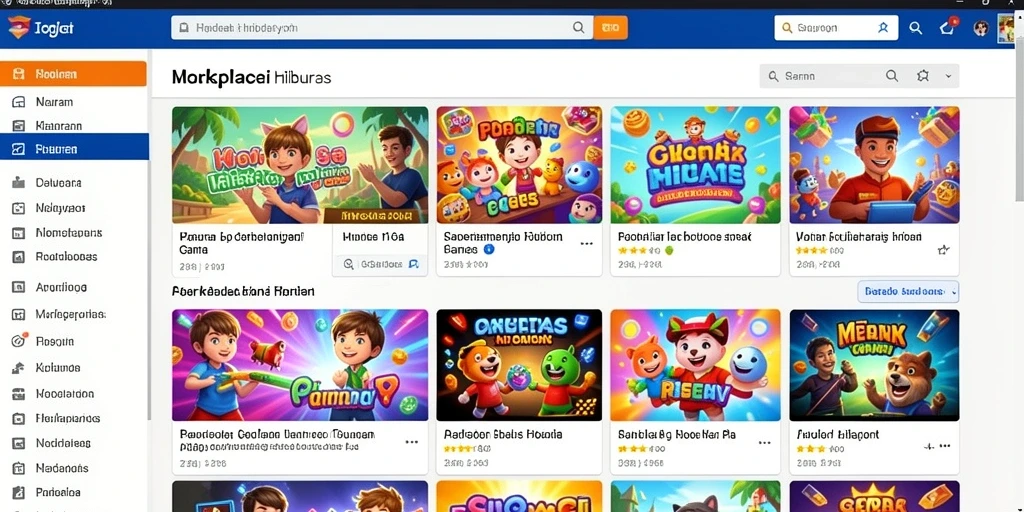1024x512 pixels.
Task: Open the round profile avatar in header
Action: click(x=981, y=28)
